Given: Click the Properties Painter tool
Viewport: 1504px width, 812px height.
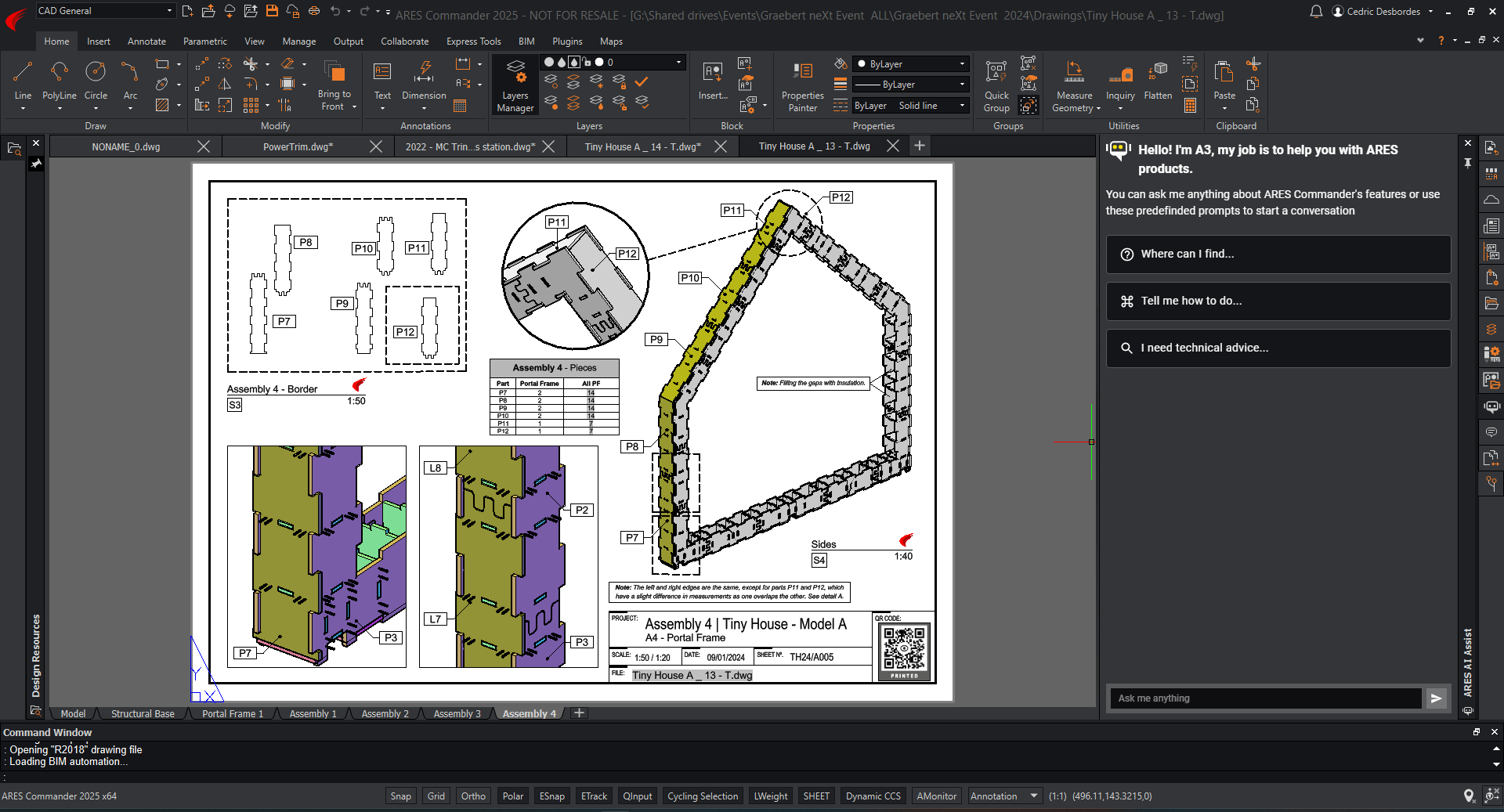Looking at the screenshot, I should click(x=802, y=85).
